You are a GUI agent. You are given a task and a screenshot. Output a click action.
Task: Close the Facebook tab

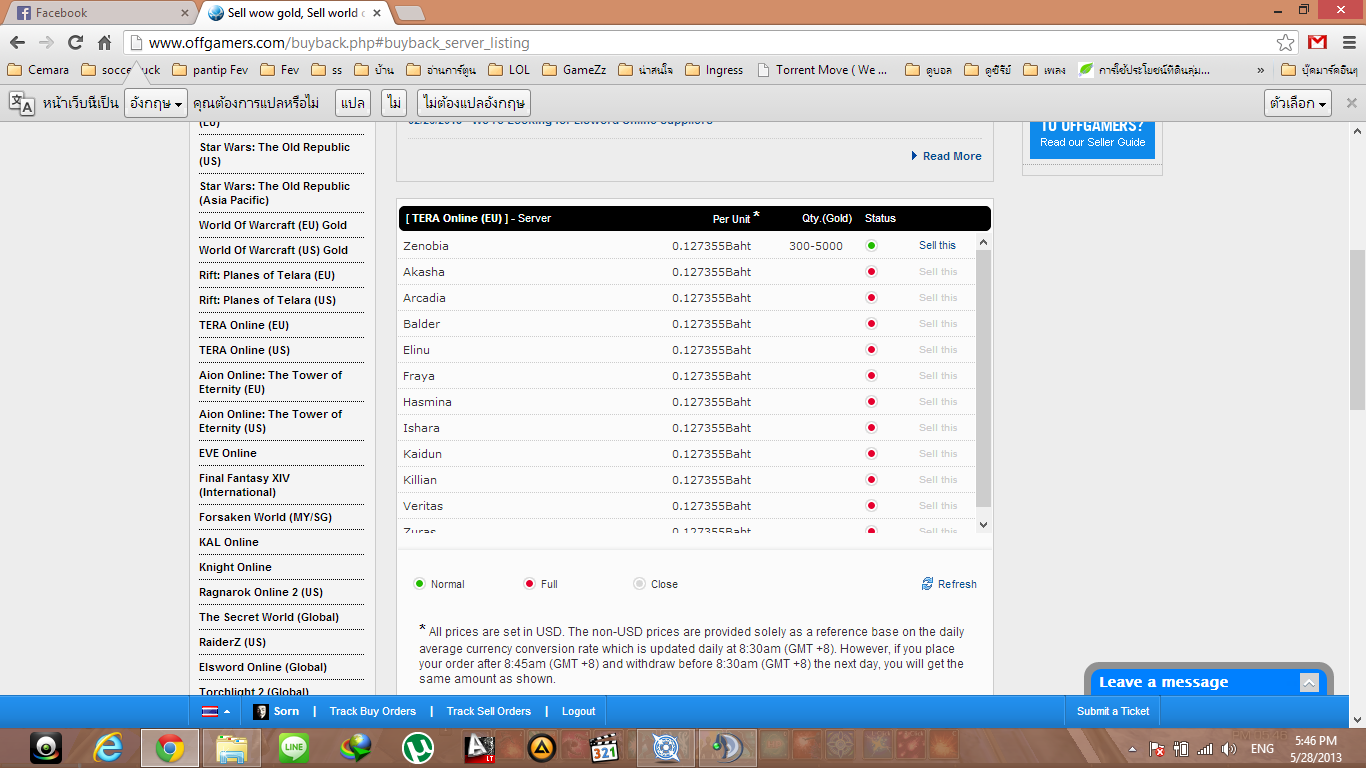pos(184,13)
